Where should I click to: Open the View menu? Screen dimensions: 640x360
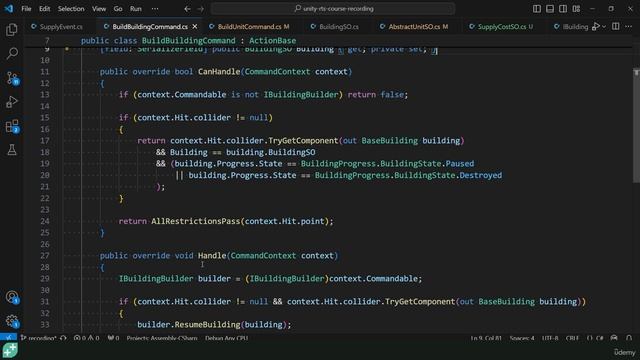tap(99, 9)
